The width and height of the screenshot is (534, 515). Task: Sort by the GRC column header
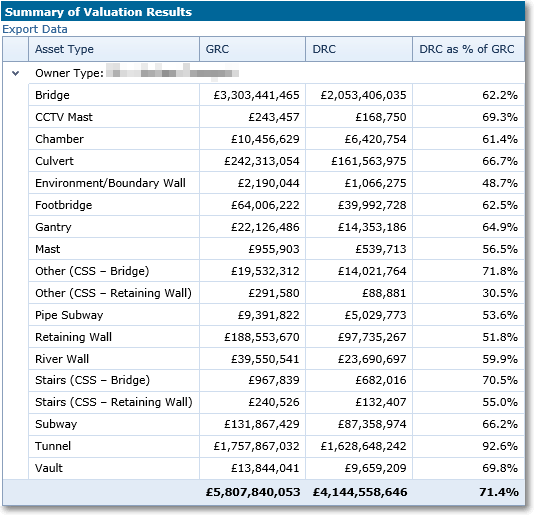[252, 49]
